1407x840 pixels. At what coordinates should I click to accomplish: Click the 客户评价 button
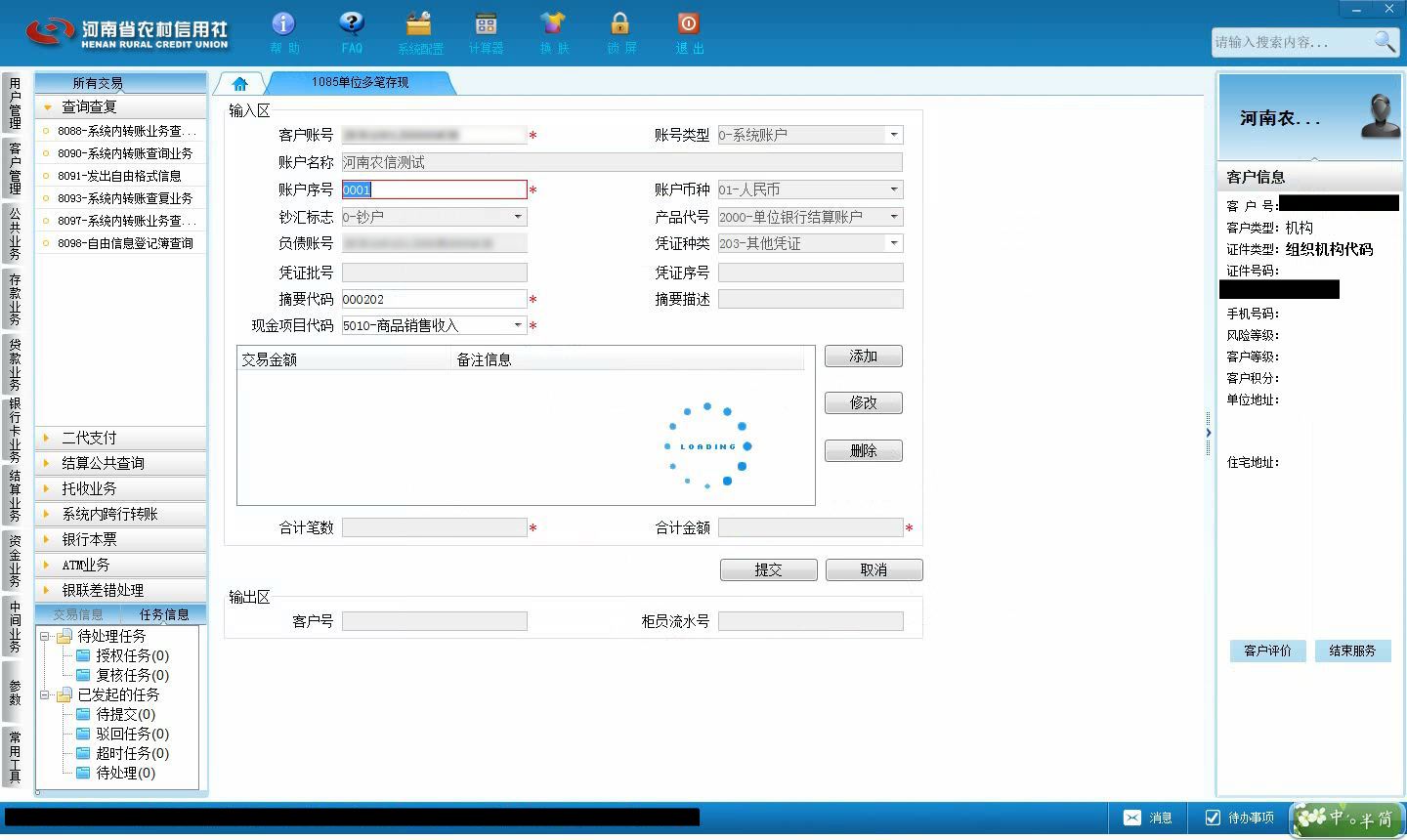coord(1268,651)
